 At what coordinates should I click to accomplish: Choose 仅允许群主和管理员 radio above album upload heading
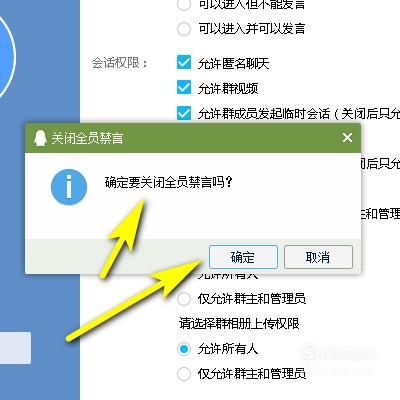[x=184, y=299]
